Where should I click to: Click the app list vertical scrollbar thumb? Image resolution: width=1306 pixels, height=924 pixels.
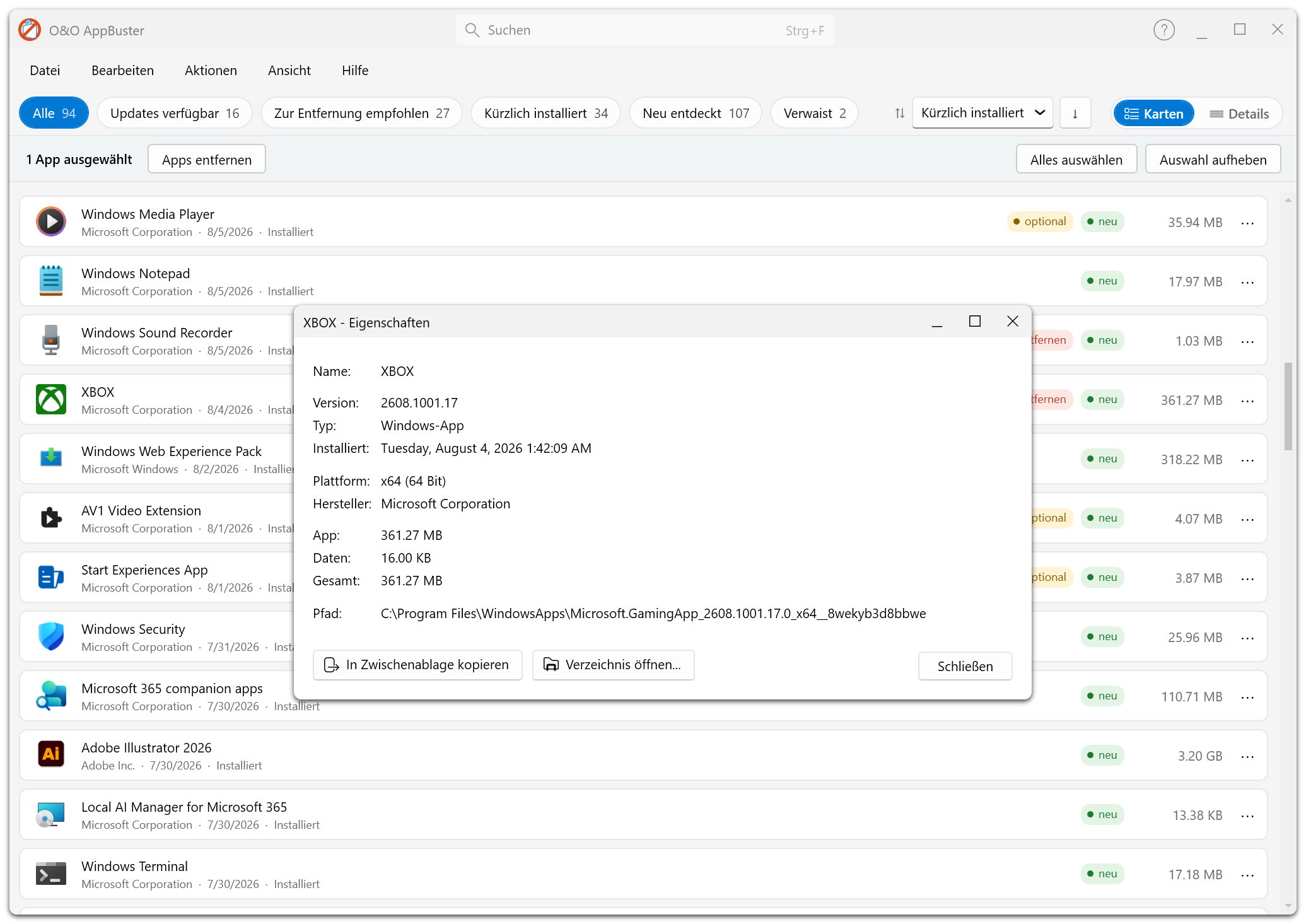point(1288,407)
